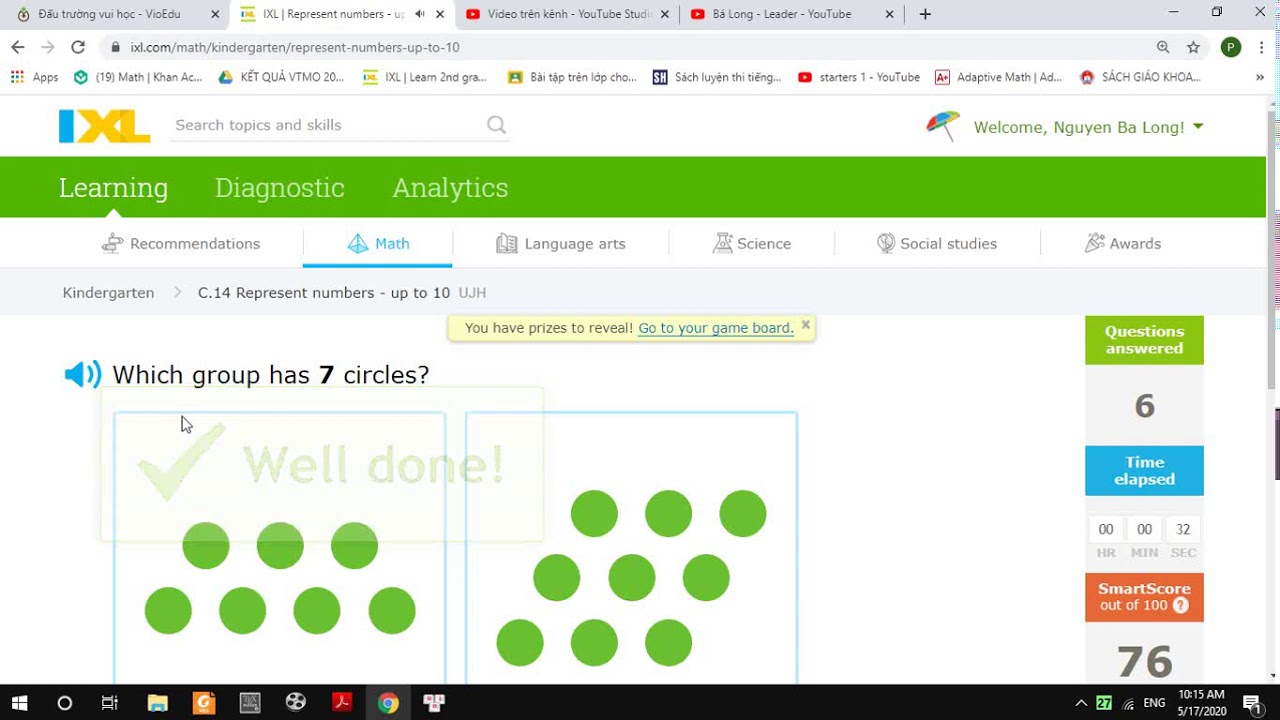Open Chrome three-dot menu
Screen dimensions: 1280x720
coord(1260,47)
